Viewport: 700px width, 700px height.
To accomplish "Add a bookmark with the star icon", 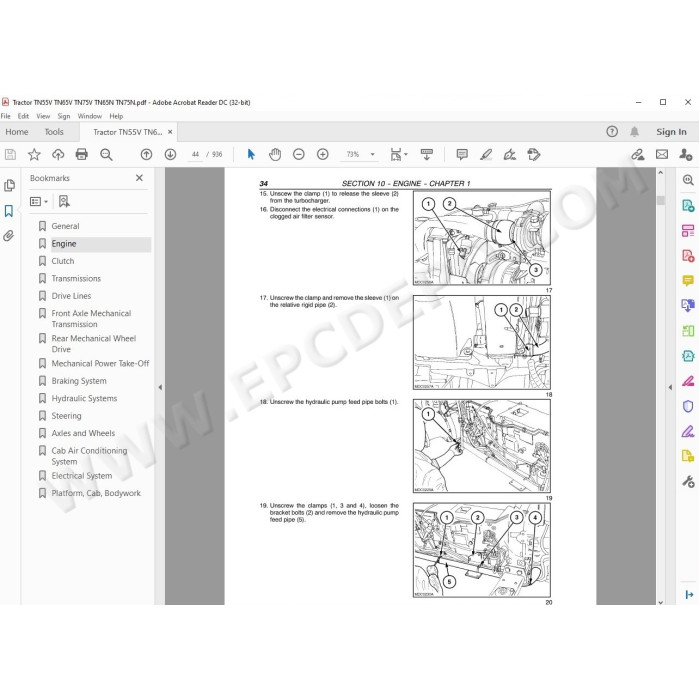I will click(x=34, y=154).
